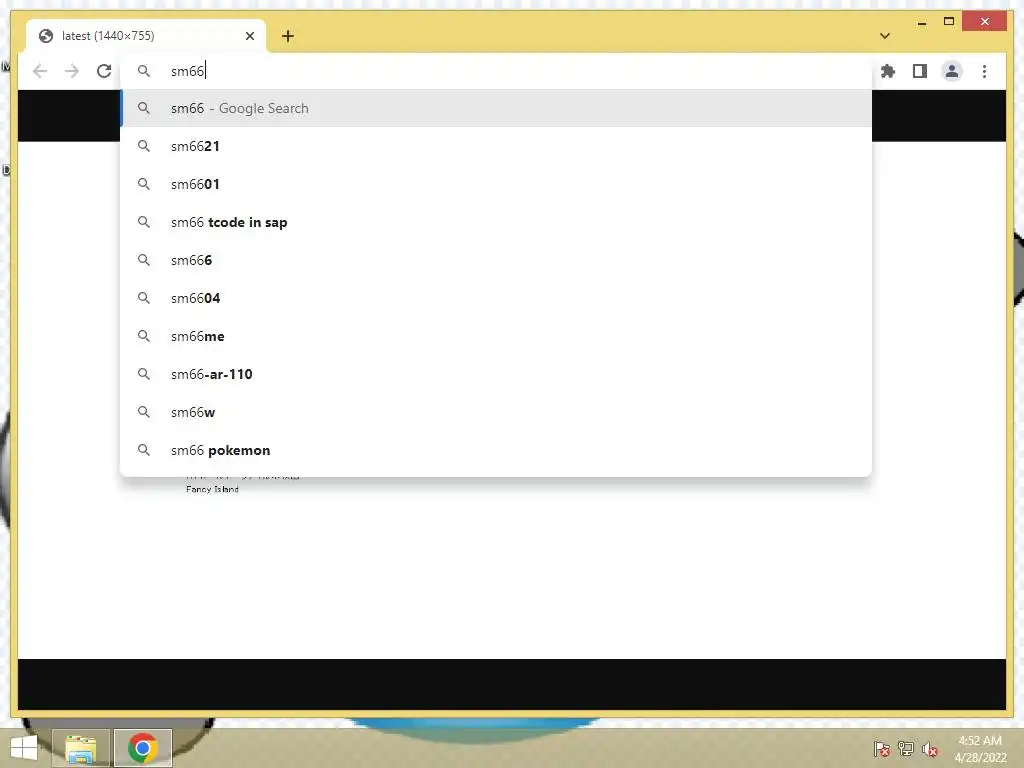Pick 'sm66 tcode in sap' suggestion
1024x768 pixels.
pos(496,222)
